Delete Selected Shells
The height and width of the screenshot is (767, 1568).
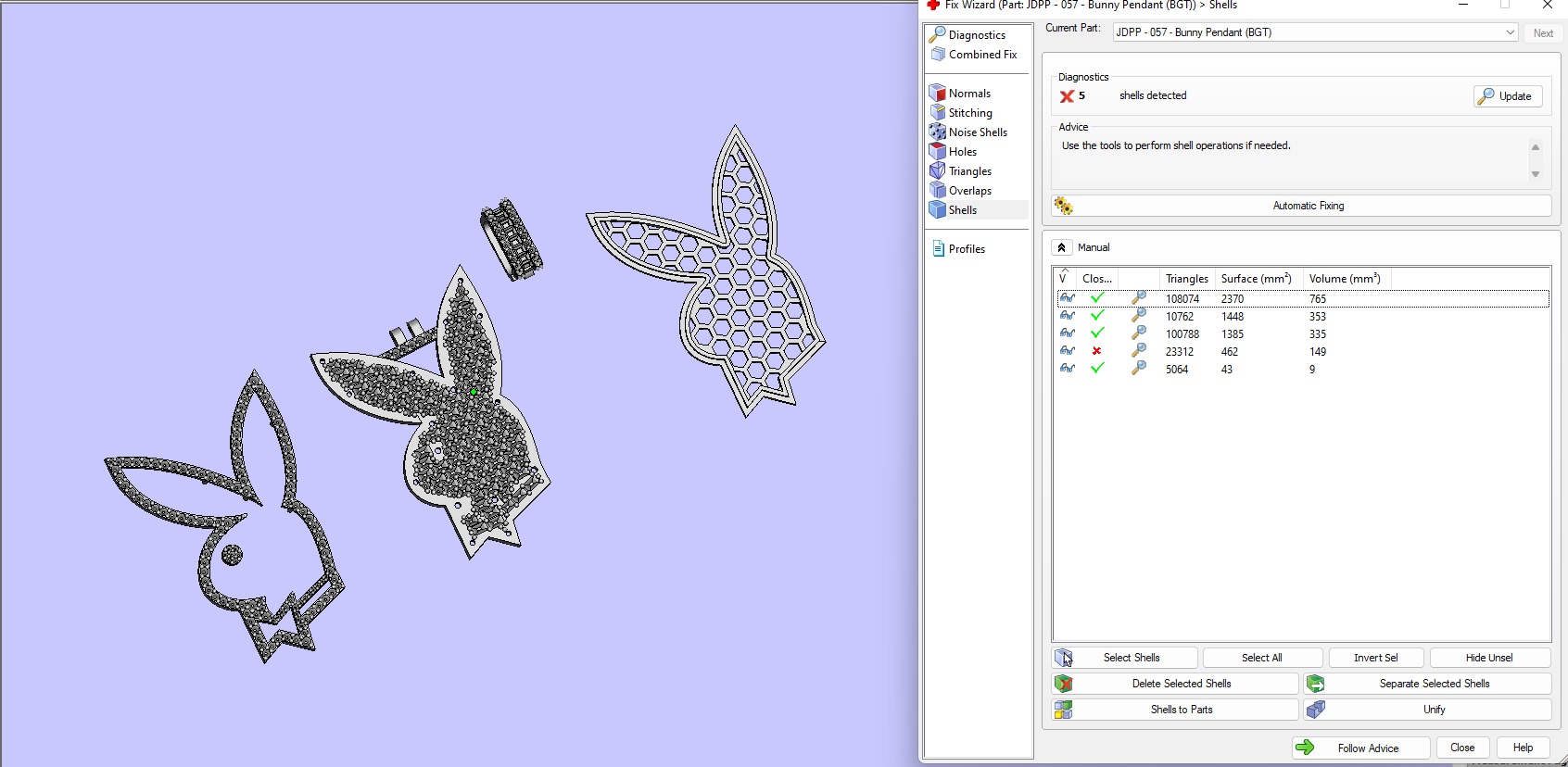[x=1175, y=684]
